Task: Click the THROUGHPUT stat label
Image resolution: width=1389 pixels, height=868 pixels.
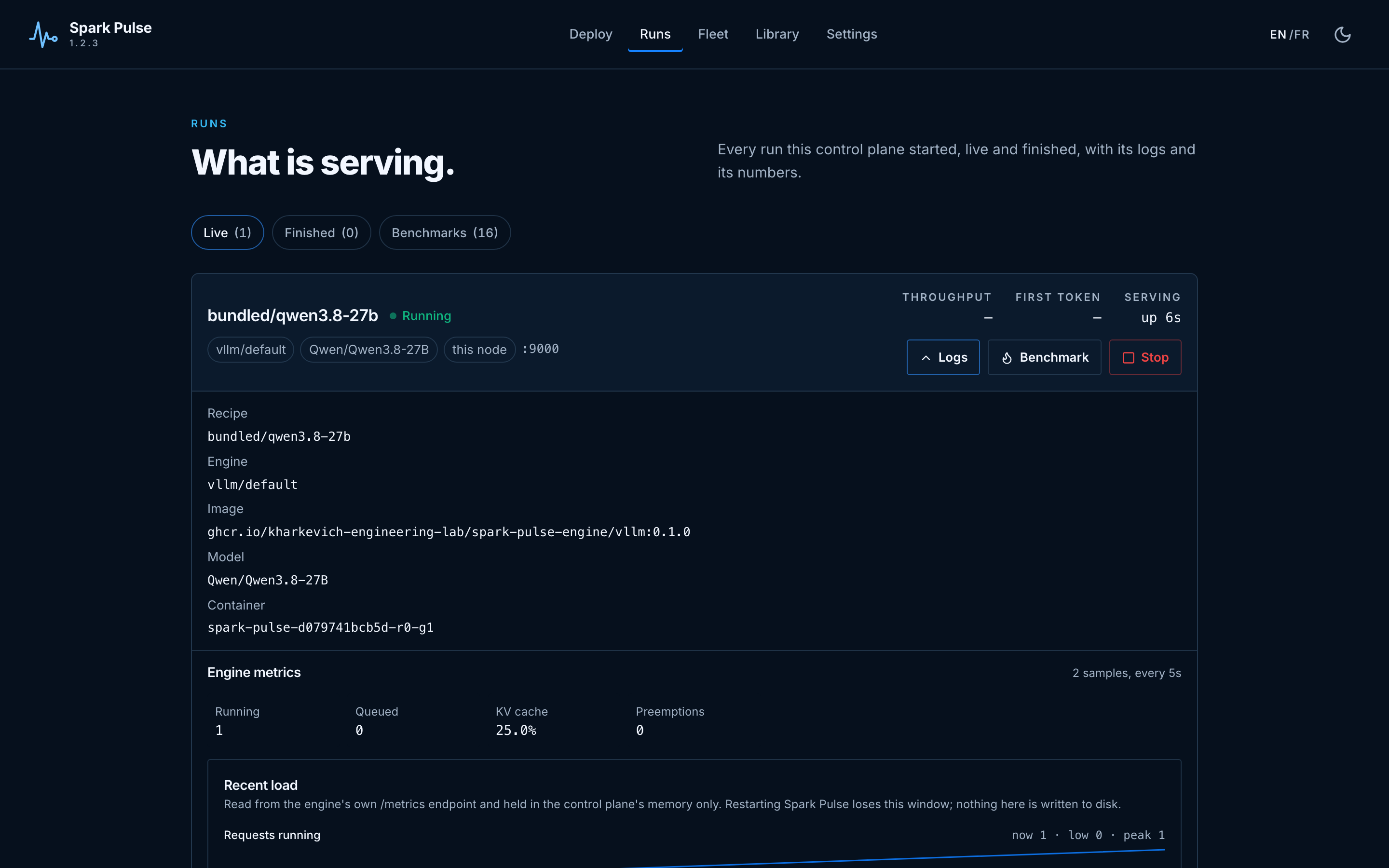Action: point(947,298)
